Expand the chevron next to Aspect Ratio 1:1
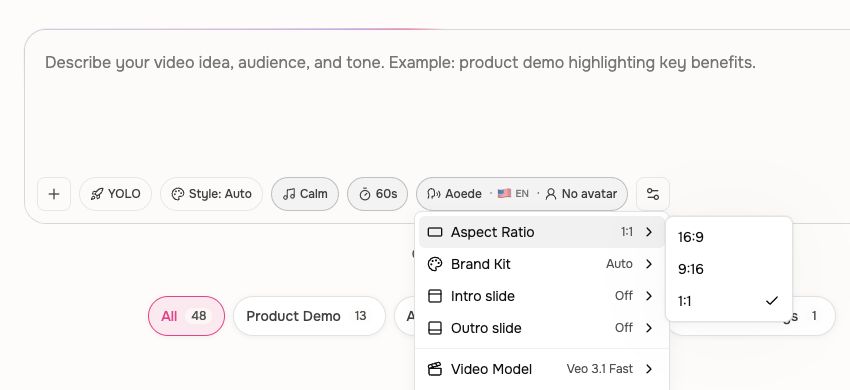This screenshot has height=390, width=850. (649, 232)
